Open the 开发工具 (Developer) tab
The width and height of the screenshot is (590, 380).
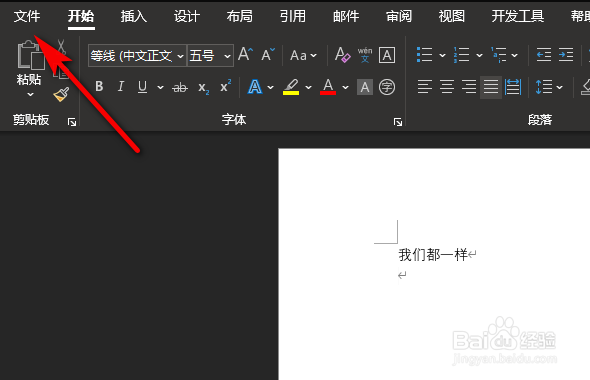(x=518, y=16)
